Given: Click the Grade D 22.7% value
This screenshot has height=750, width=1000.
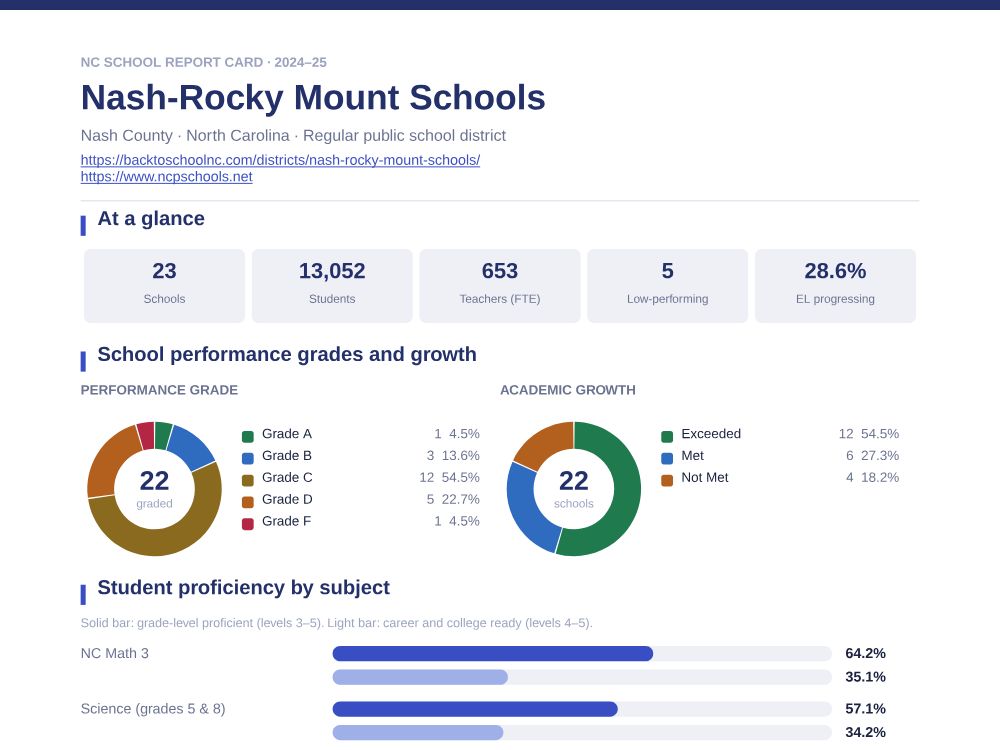Looking at the screenshot, I should [460, 499].
